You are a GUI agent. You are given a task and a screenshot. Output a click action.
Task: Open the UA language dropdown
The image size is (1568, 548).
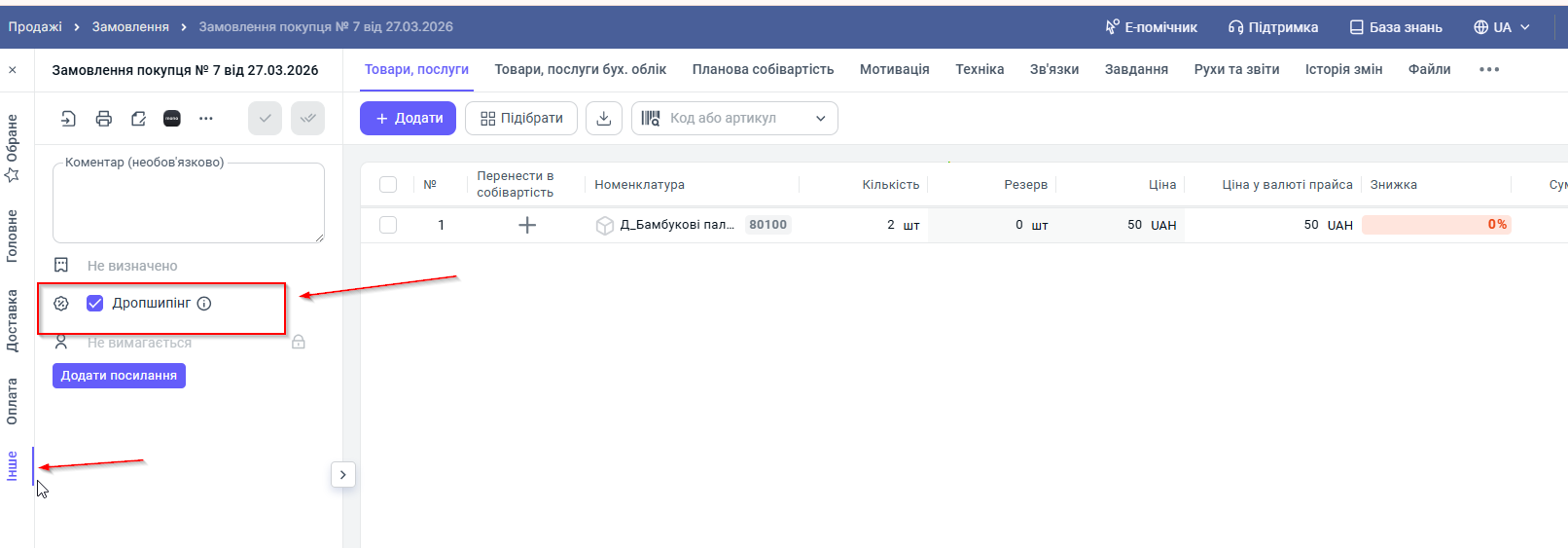1502,27
